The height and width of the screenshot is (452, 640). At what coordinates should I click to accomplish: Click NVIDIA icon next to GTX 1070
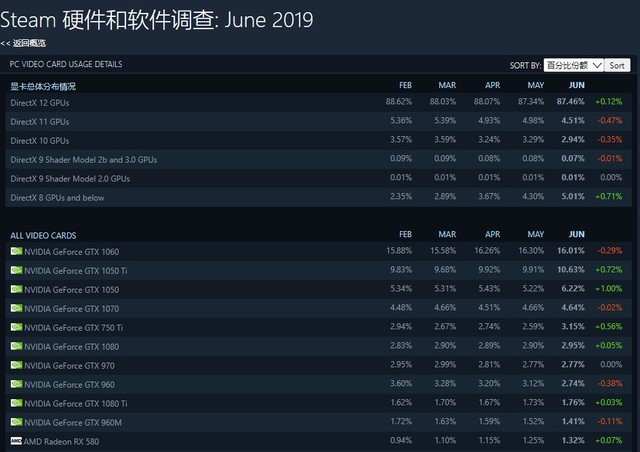click(16, 308)
